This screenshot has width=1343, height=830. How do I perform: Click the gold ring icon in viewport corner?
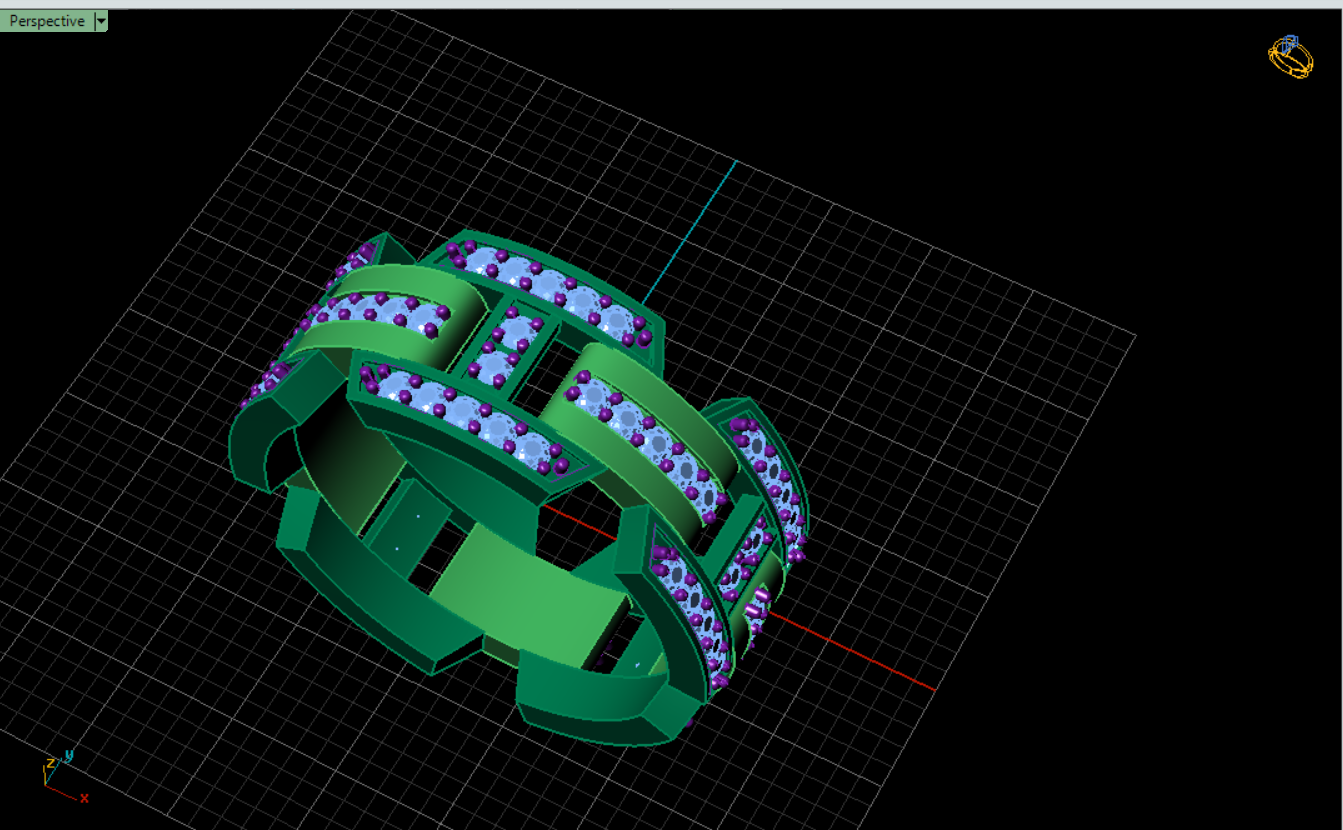[1289, 57]
